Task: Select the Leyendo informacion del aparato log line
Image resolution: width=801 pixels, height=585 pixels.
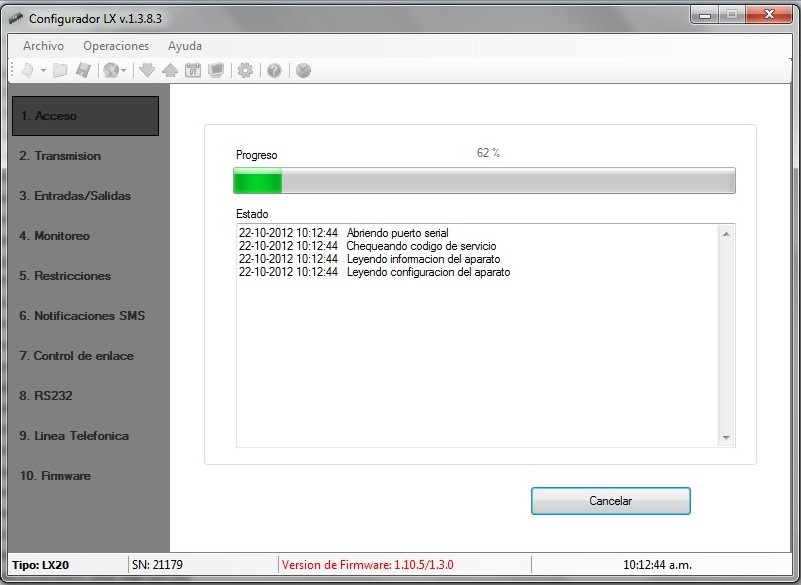Action: click(x=369, y=259)
